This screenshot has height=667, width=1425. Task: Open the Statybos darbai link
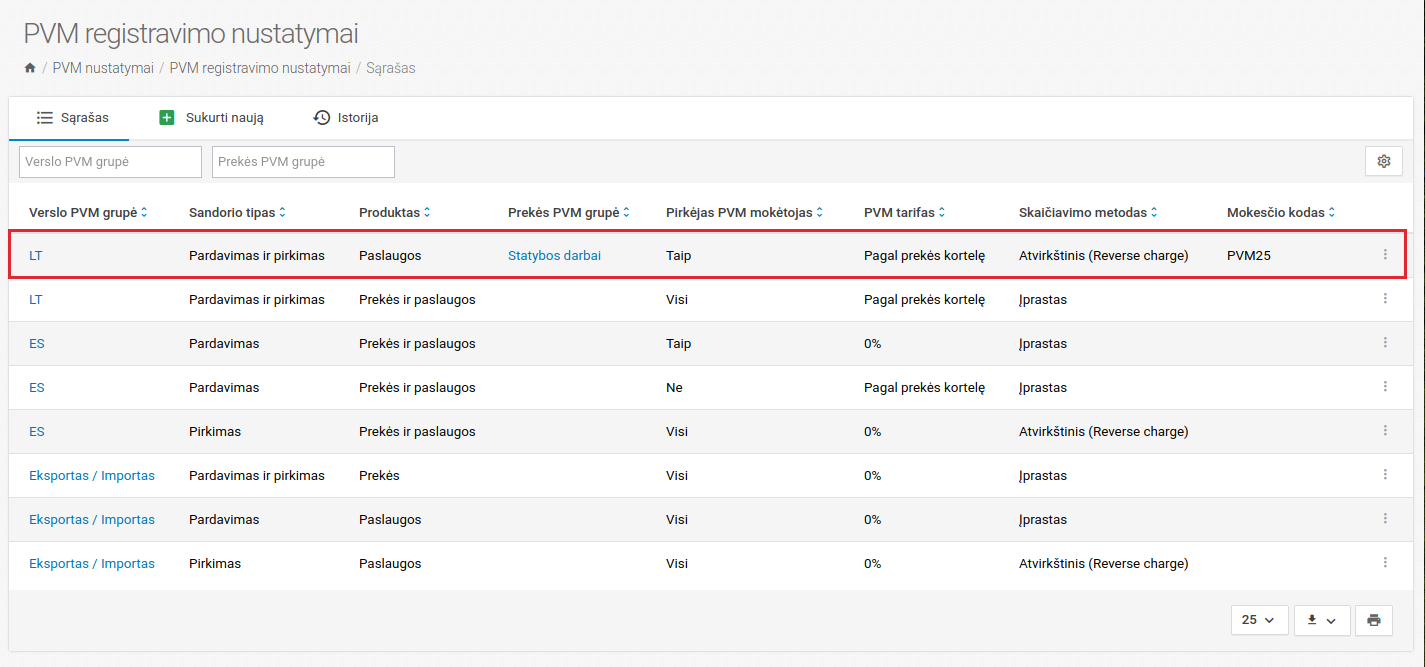[x=554, y=255]
